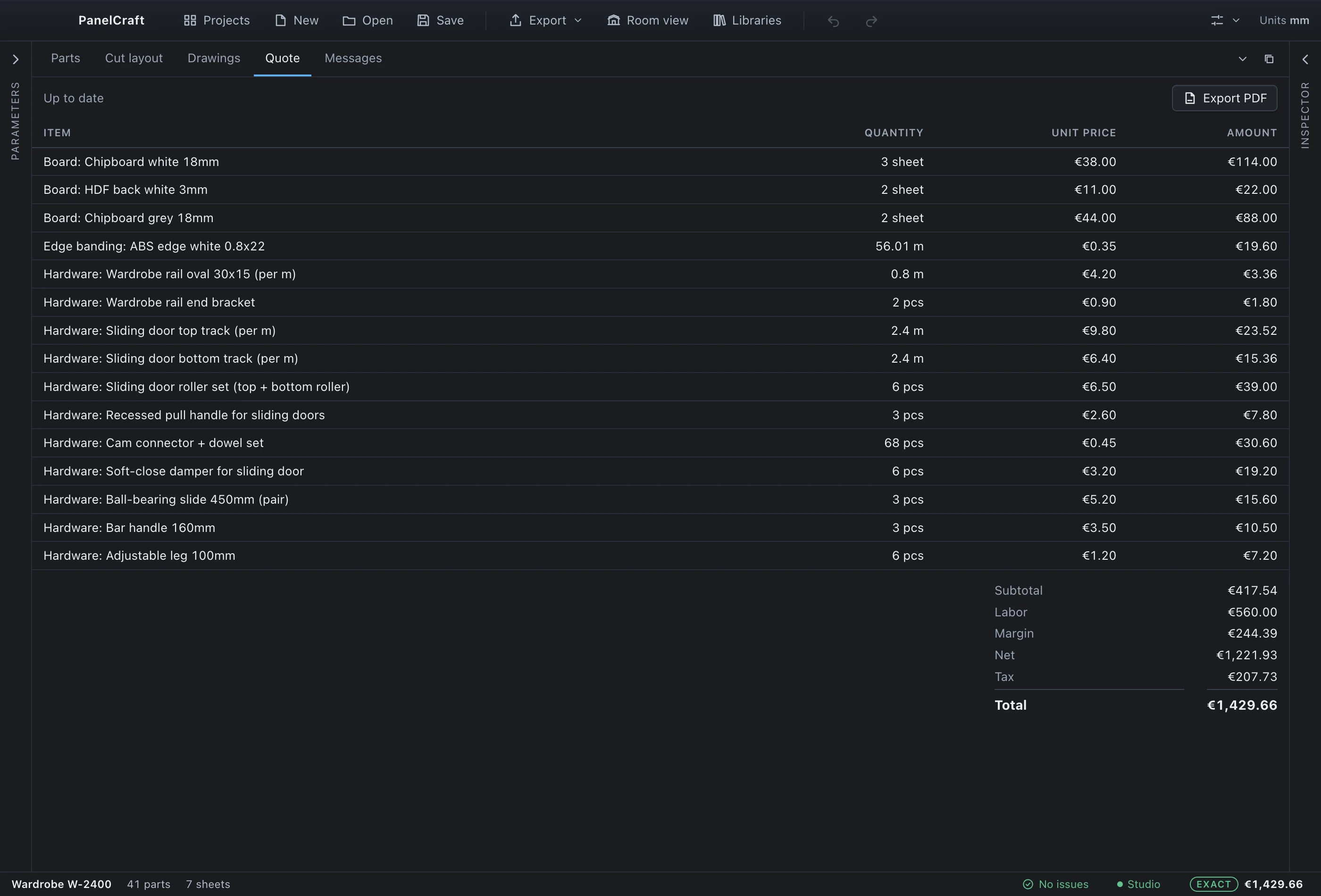
Task: Click the 7 sheets status entry
Action: point(208,884)
